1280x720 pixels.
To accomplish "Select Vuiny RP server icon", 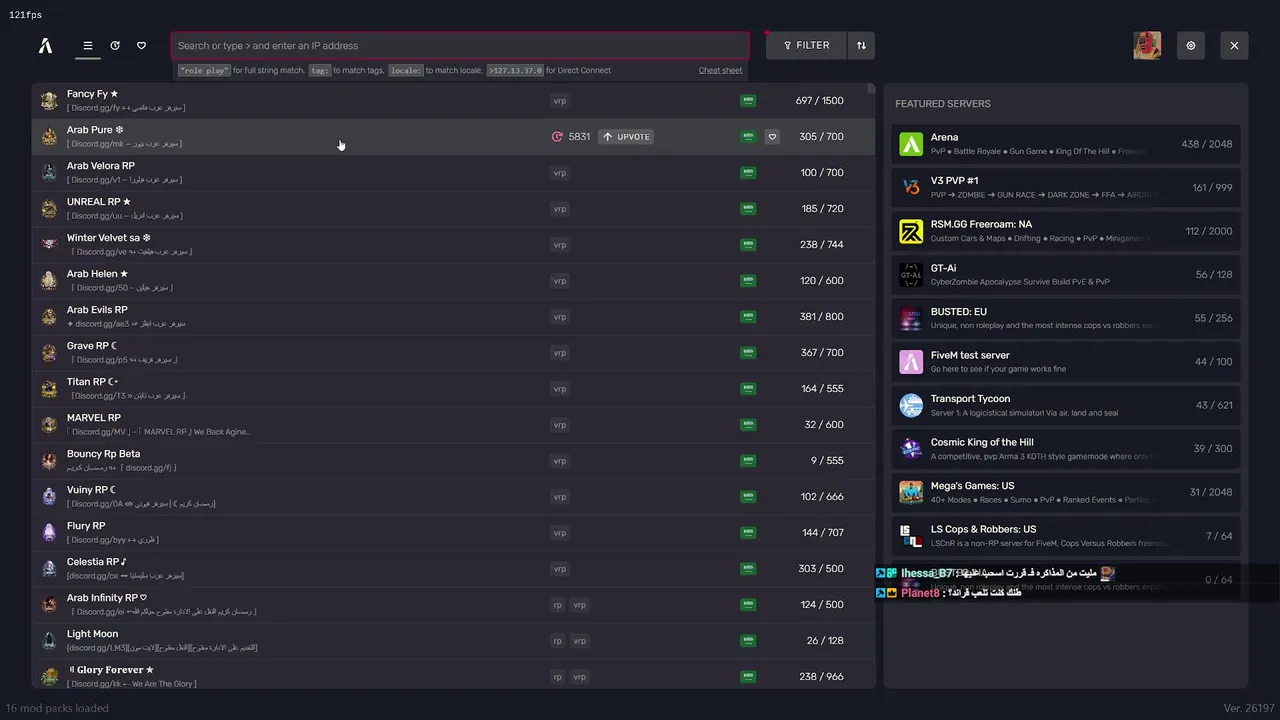I will (x=49, y=497).
